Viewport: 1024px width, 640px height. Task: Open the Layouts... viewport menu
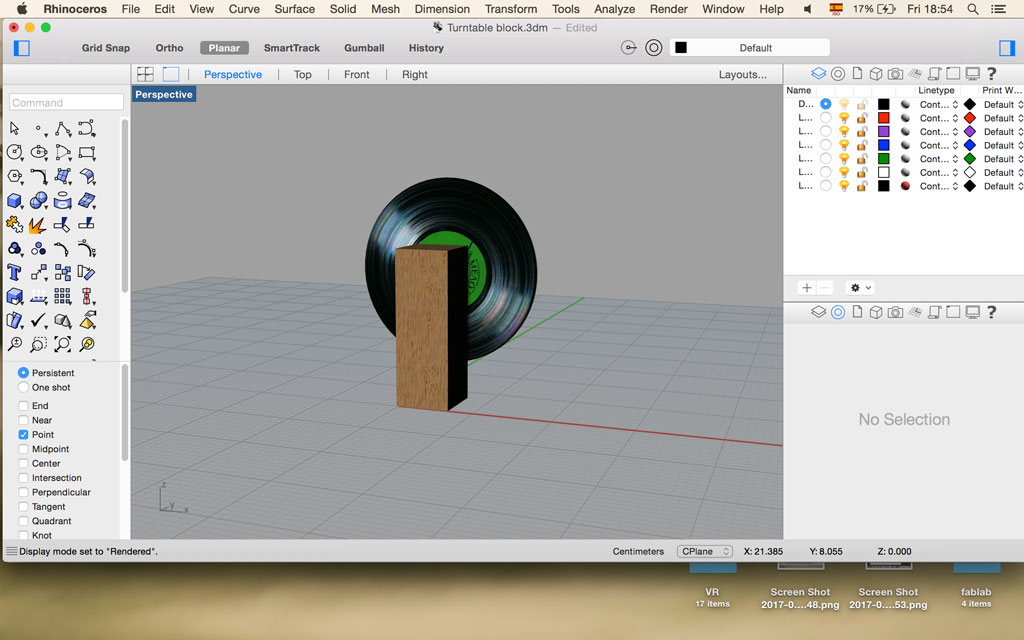(743, 74)
